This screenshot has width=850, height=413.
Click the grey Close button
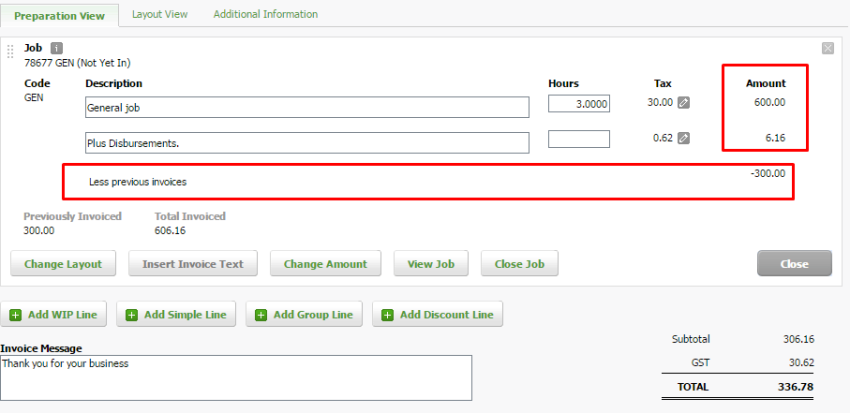pyautogui.click(x=794, y=264)
